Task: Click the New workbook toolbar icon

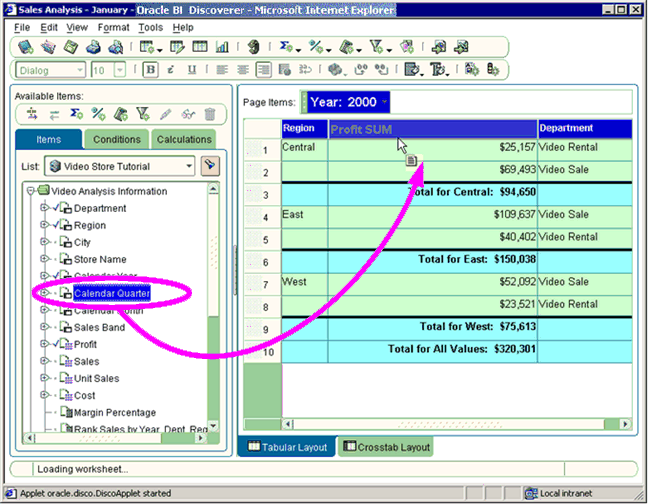Action: point(26,47)
